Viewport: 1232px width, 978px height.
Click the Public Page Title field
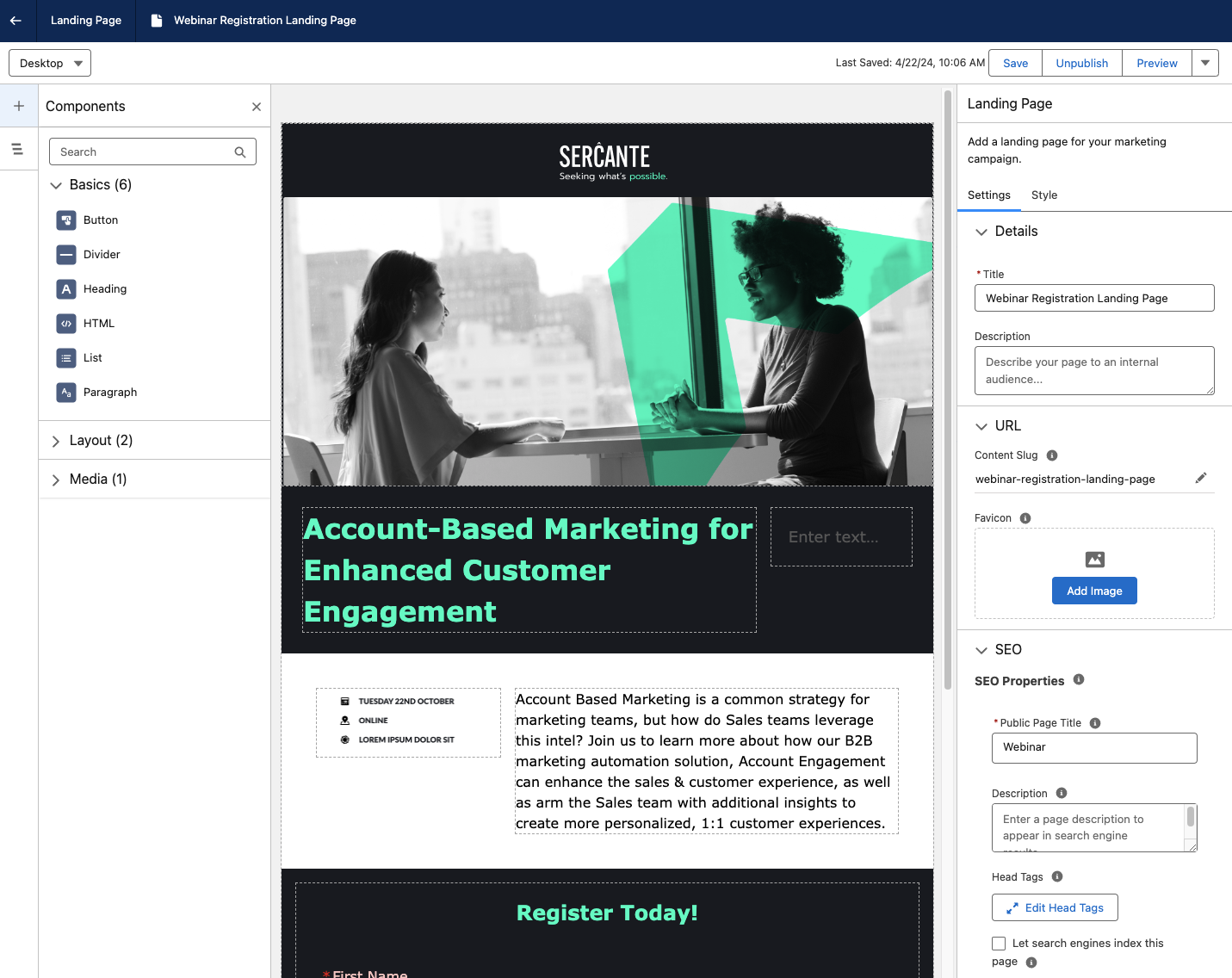1094,747
